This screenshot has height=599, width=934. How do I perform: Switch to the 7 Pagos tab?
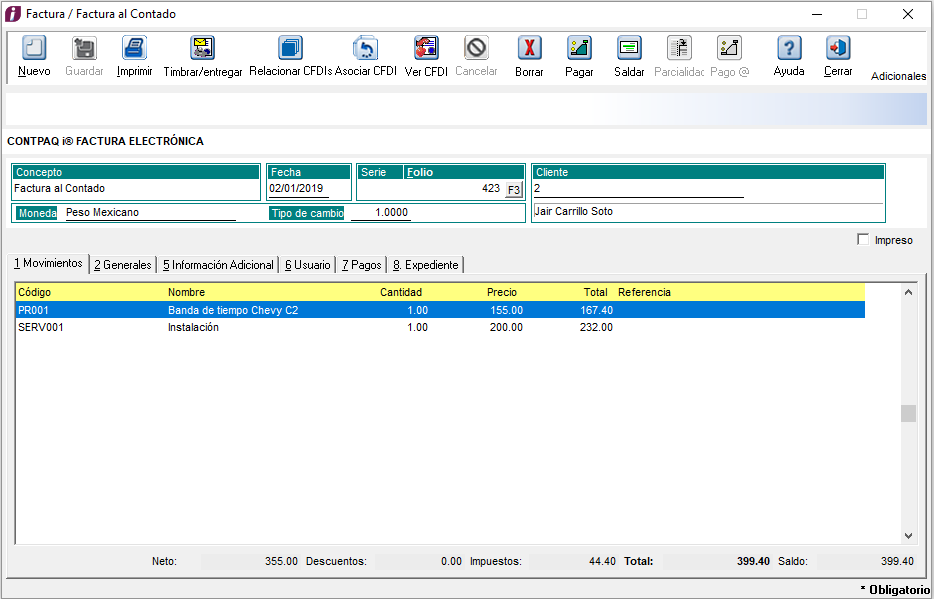[361, 265]
